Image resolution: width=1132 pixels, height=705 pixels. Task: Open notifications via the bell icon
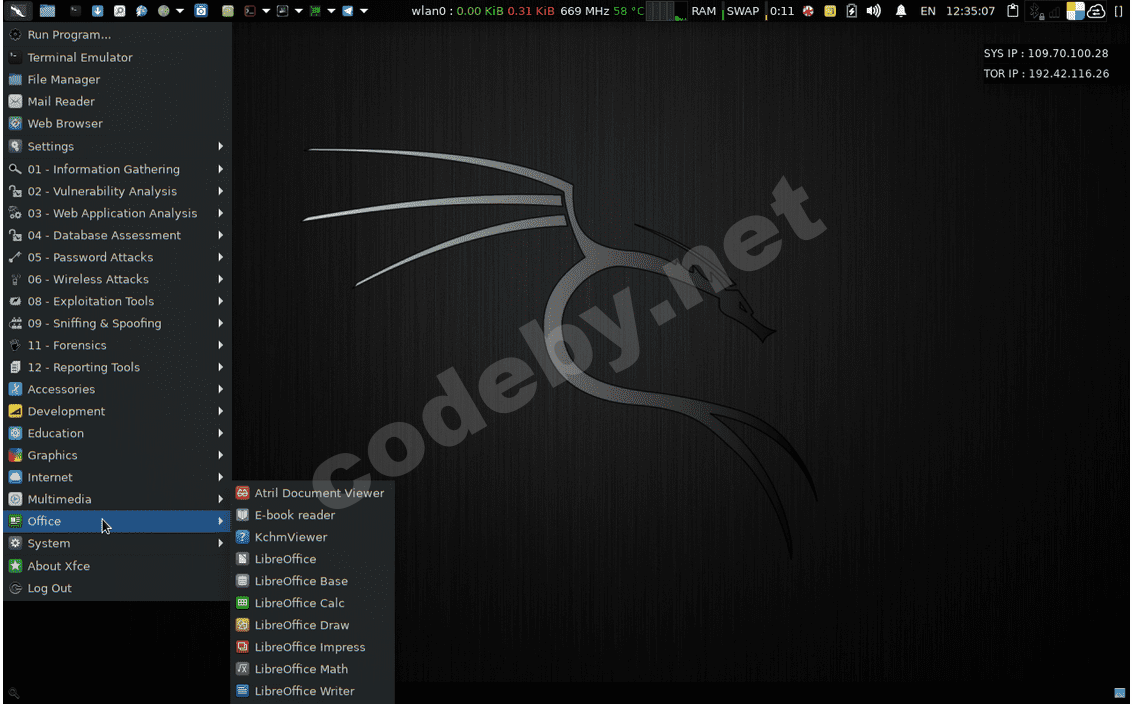coord(901,11)
